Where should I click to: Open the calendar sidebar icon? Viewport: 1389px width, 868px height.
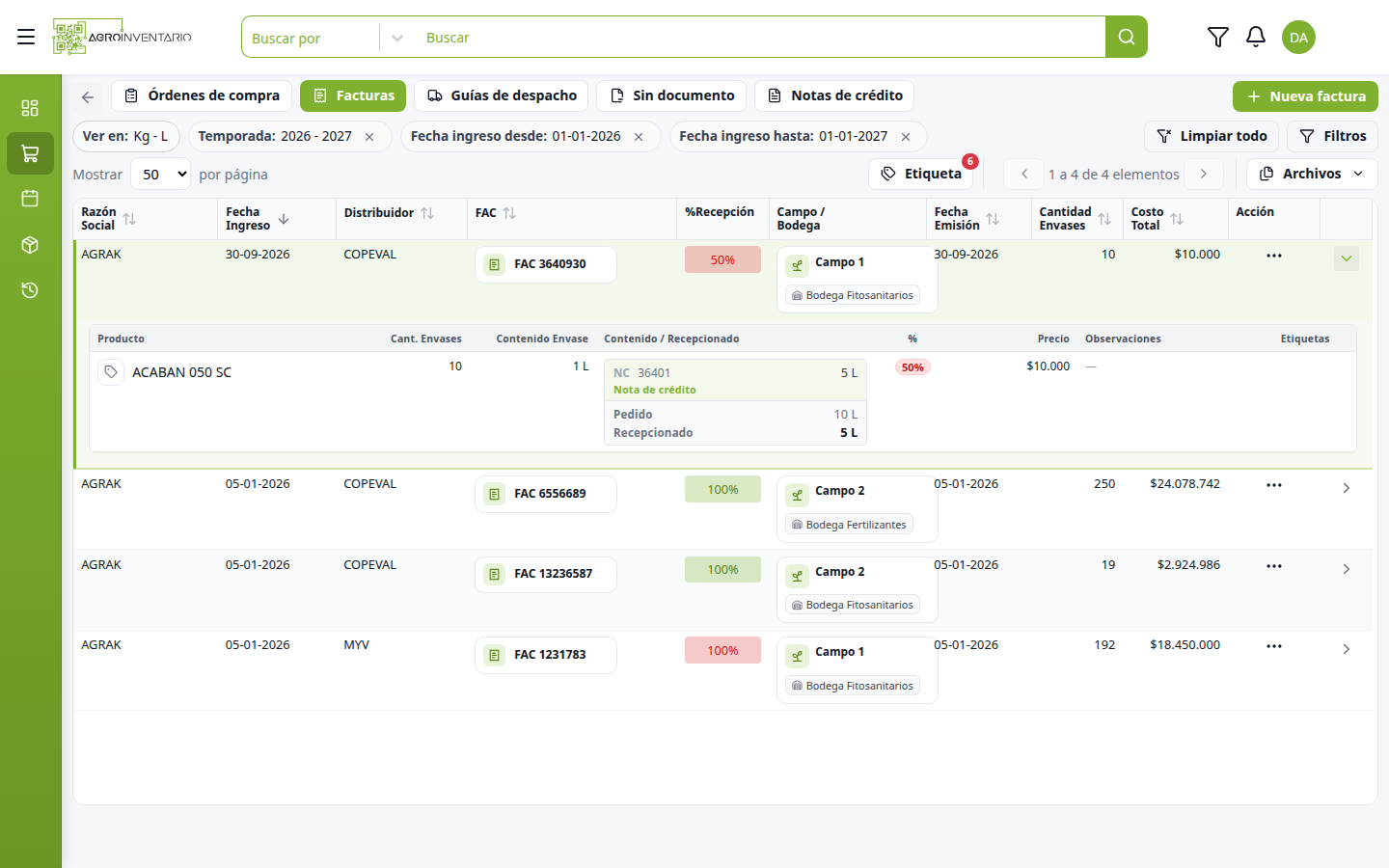click(x=30, y=198)
